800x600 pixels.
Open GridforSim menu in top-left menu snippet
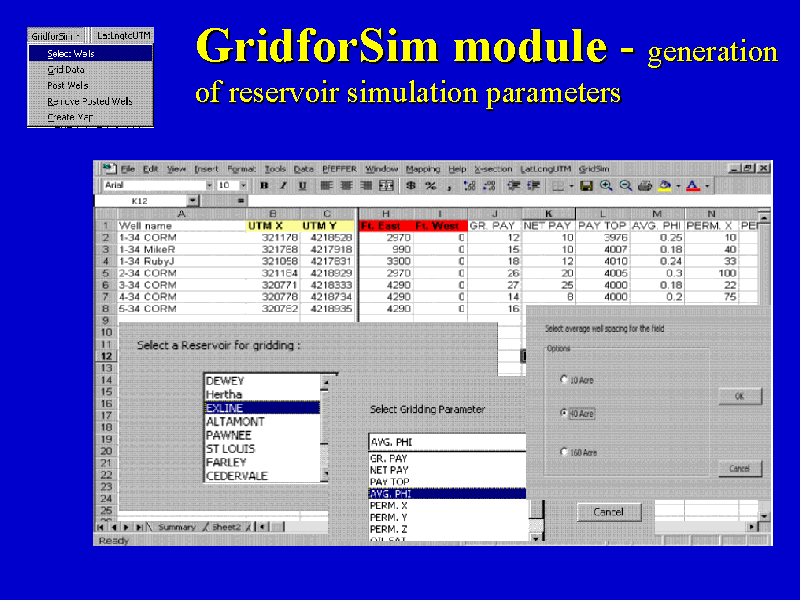(55, 36)
